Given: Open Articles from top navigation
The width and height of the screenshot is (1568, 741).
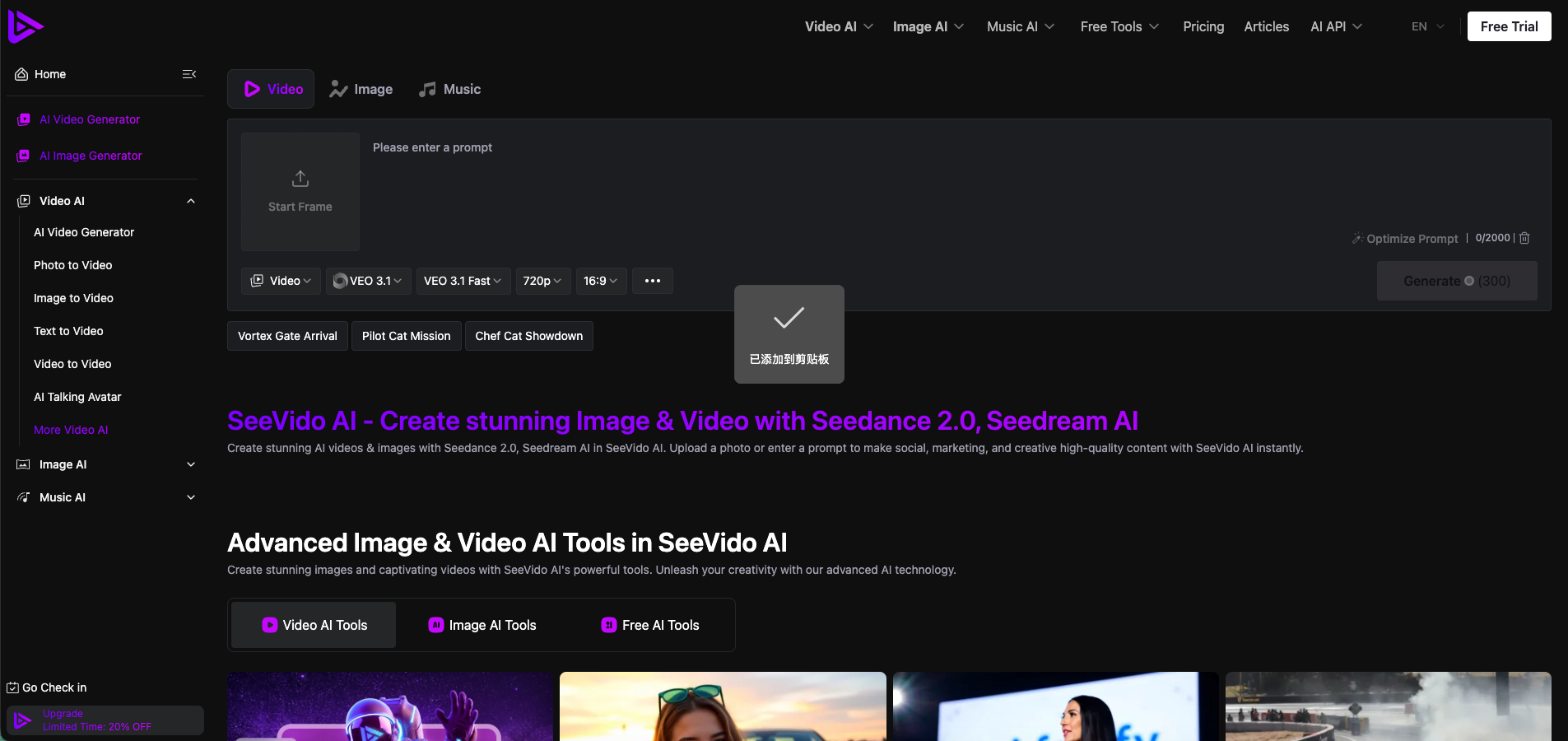Looking at the screenshot, I should pos(1266,26).
